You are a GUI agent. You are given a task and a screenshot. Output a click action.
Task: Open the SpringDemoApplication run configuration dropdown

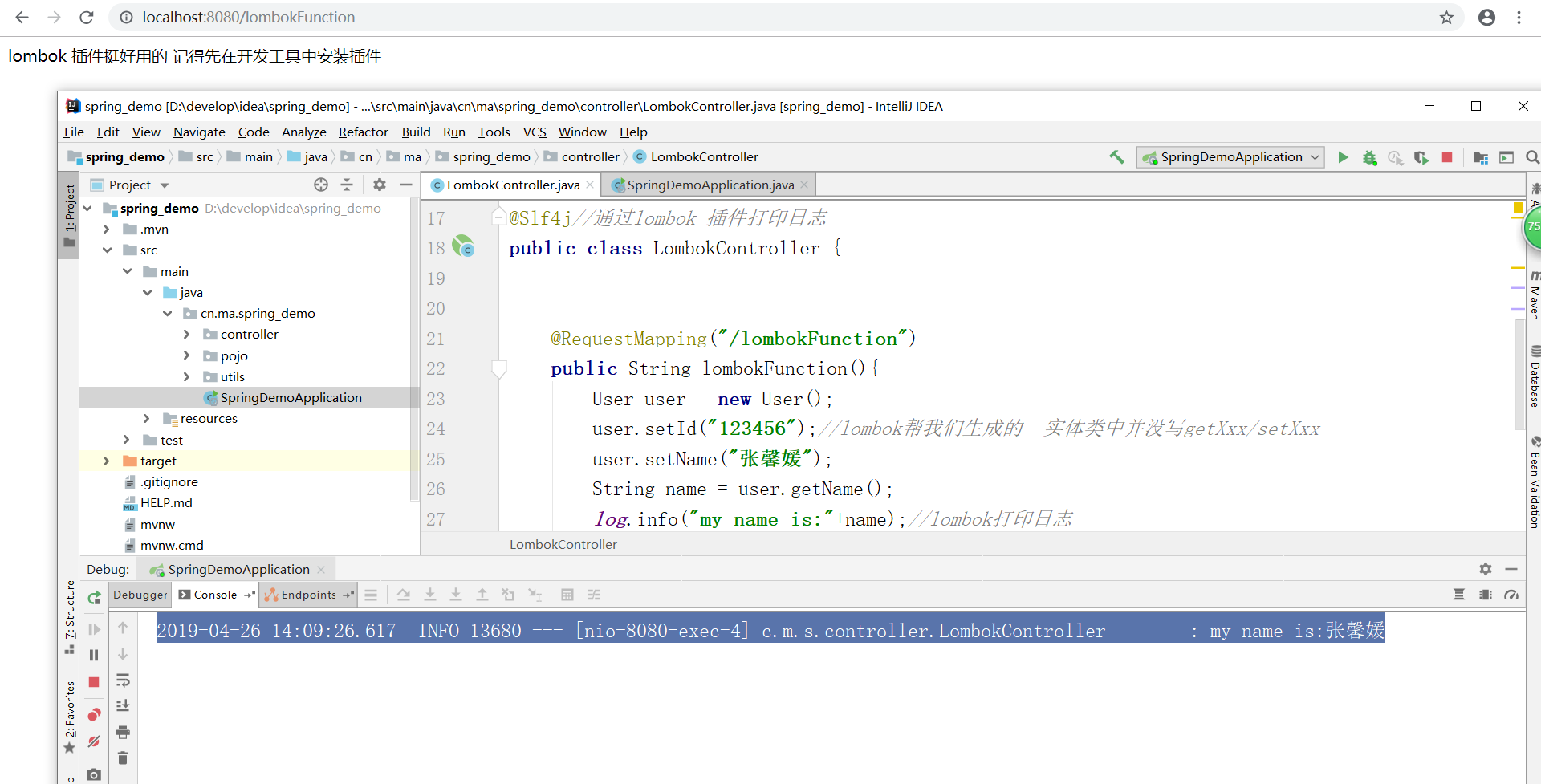[1230, 157]
